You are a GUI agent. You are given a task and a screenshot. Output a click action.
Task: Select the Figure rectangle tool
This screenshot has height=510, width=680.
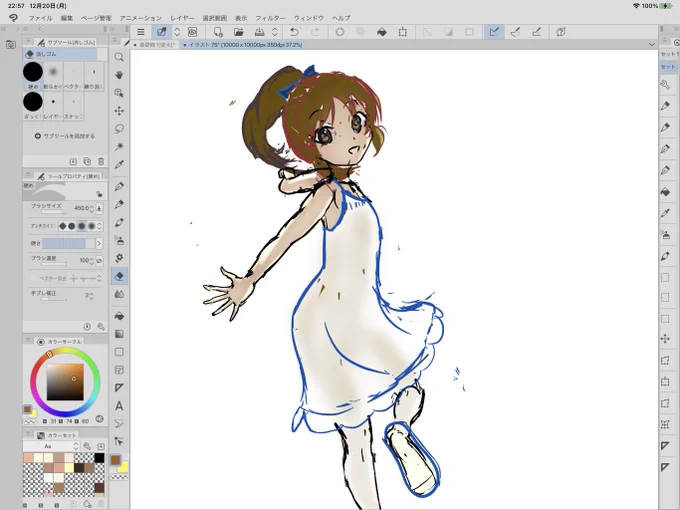point(119,352)
